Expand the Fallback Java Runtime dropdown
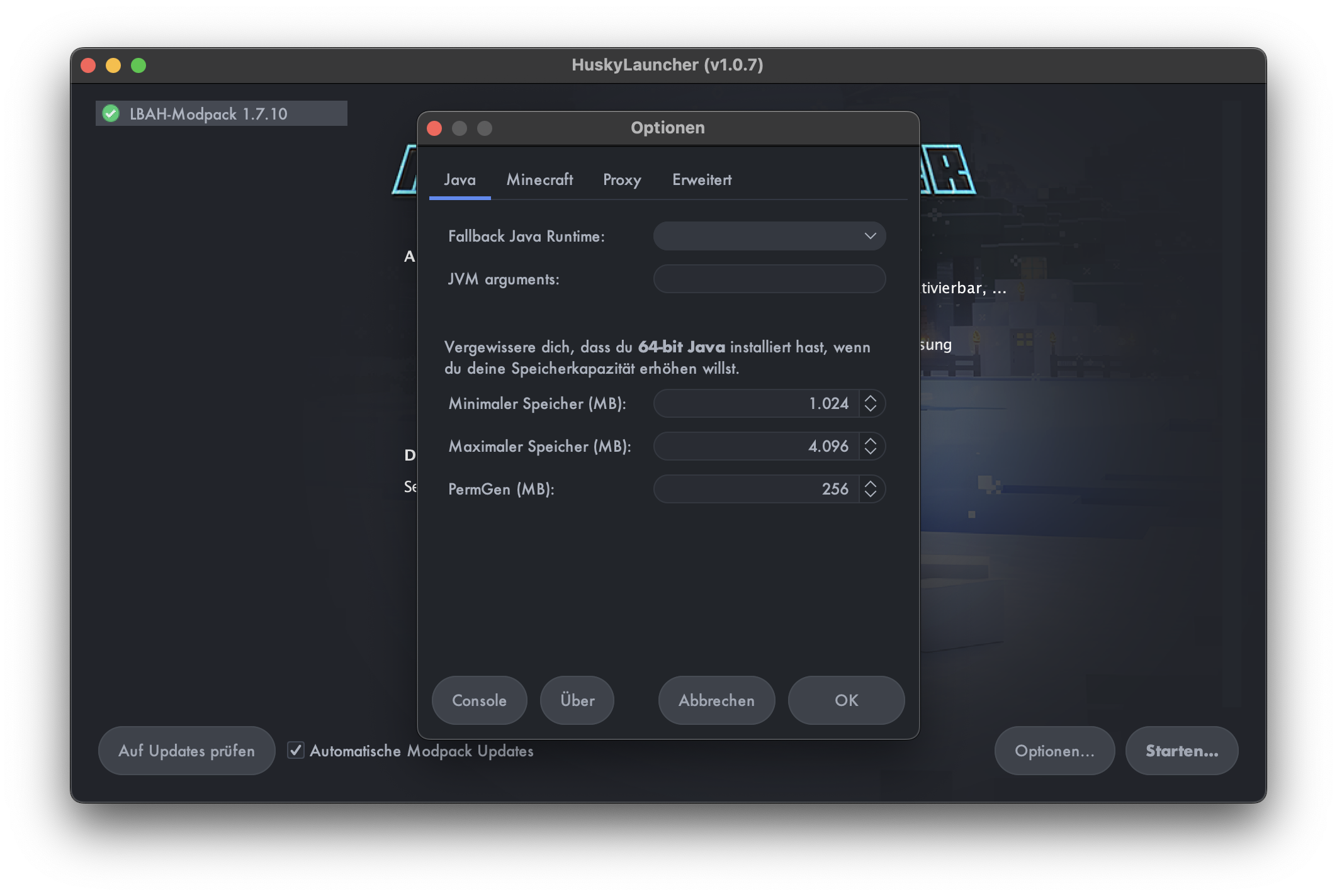 coord(769,236)
